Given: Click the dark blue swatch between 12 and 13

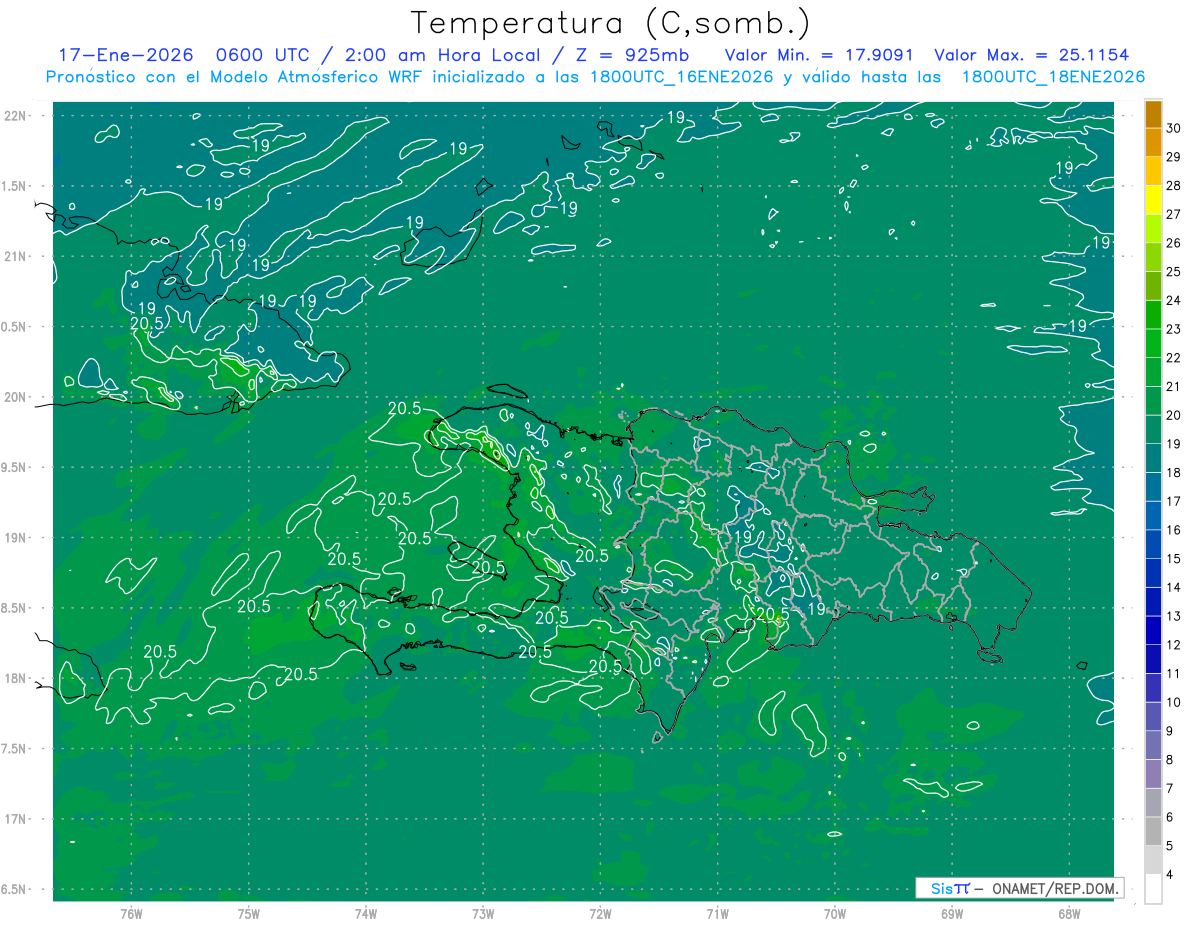Looking at the screenshot, I should [1153, 631].
